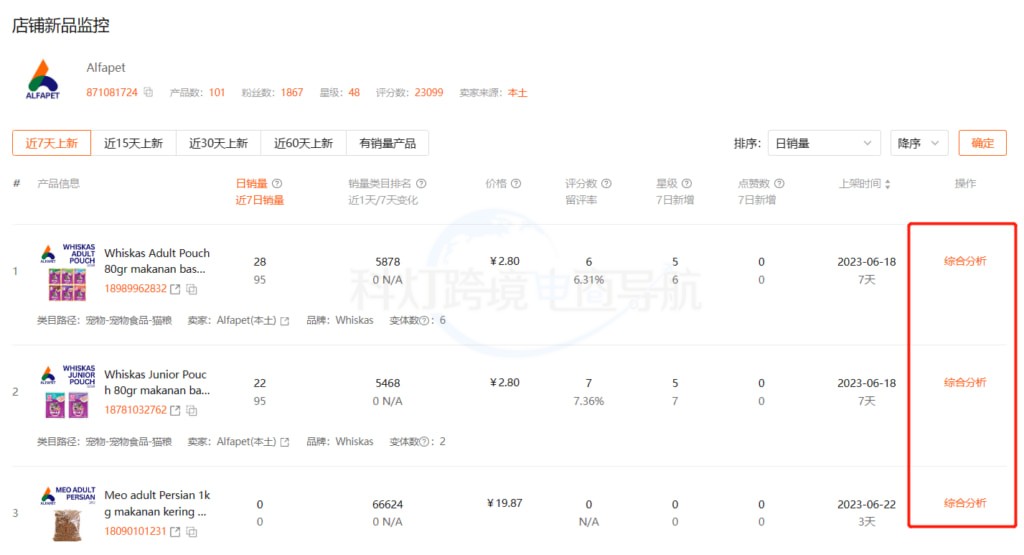Viewport: 1024px width, 555px height.
Task: Switch to the 有销量产品 tab
Action: (387, 143)
